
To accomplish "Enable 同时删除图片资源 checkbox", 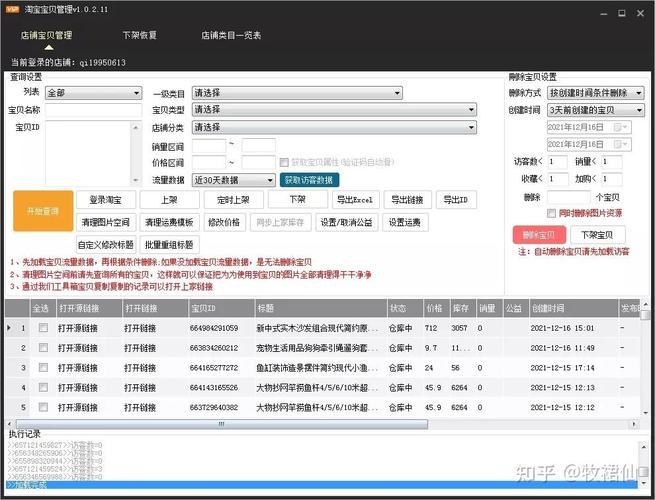I will (551, 213).
